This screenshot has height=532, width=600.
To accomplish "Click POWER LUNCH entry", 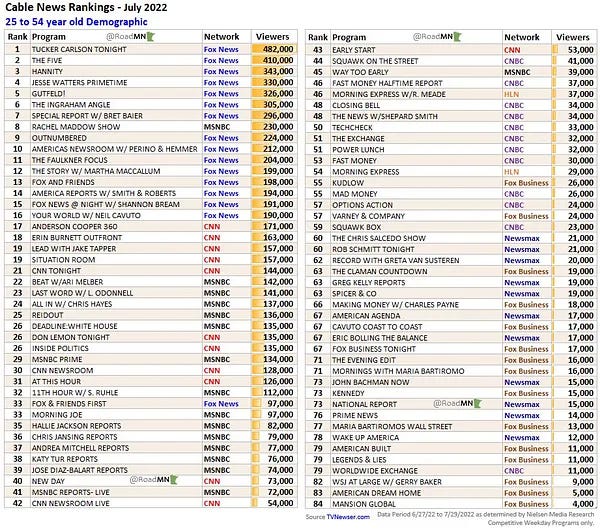I will click(x=359, y=150).
